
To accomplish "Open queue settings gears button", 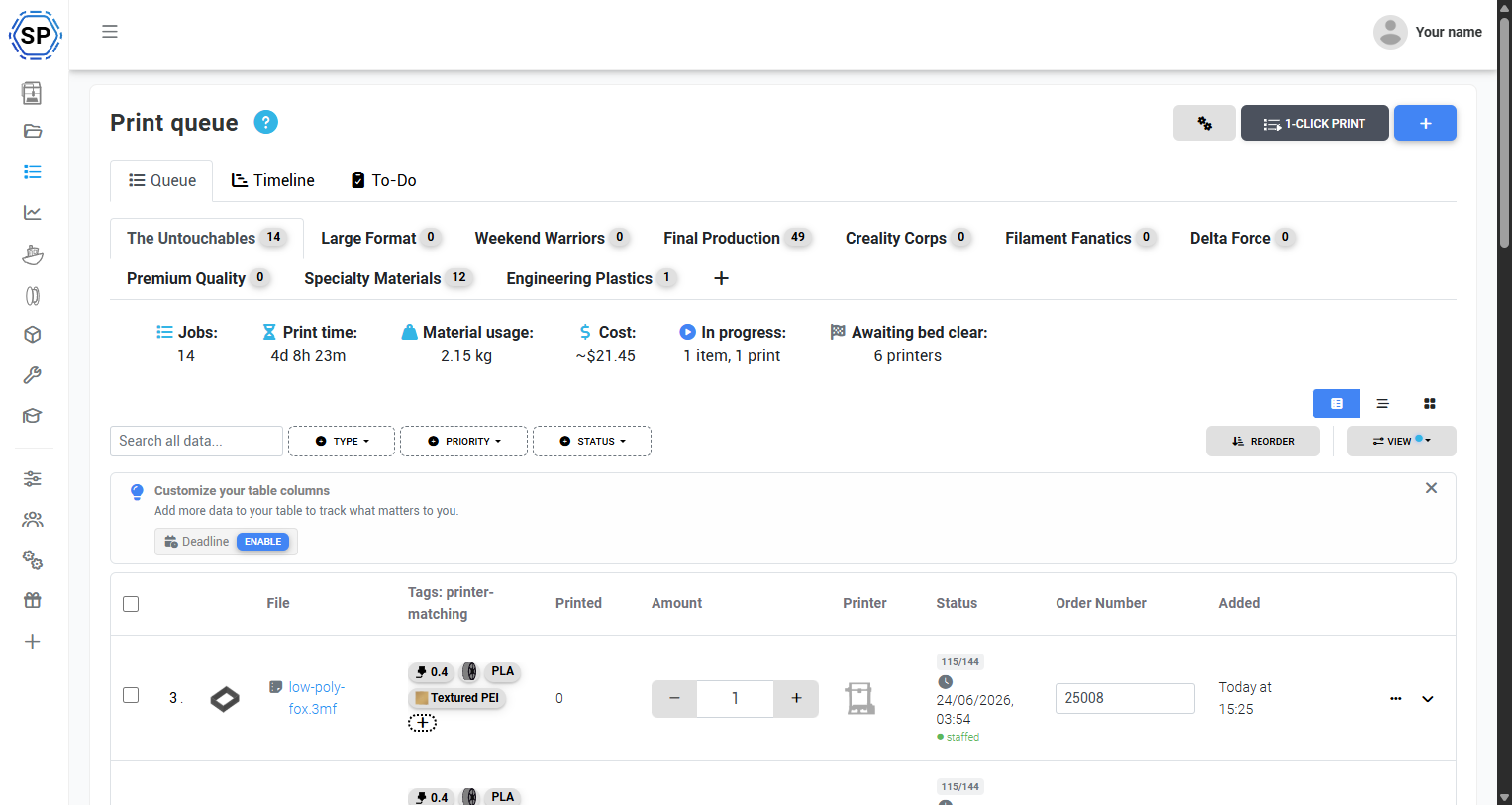I will [1204, 123].
